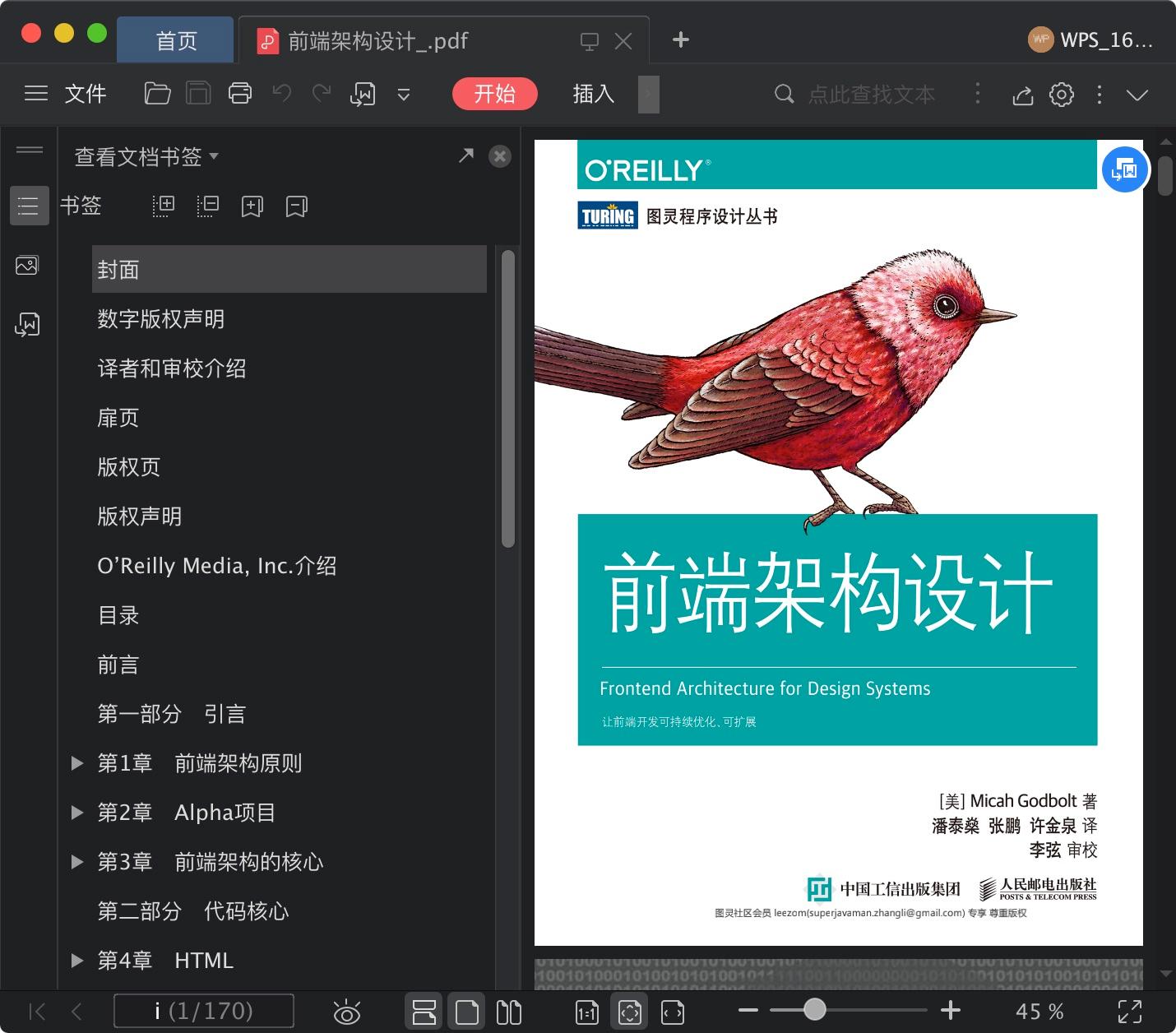Add a new tab with plus button

click(x=681, y=39)
